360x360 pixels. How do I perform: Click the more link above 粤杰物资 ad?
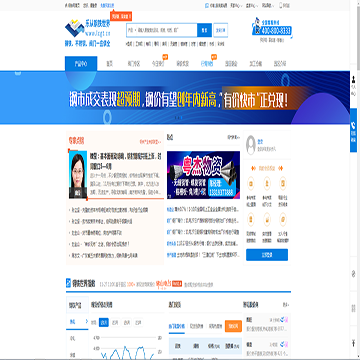point(234,137)
